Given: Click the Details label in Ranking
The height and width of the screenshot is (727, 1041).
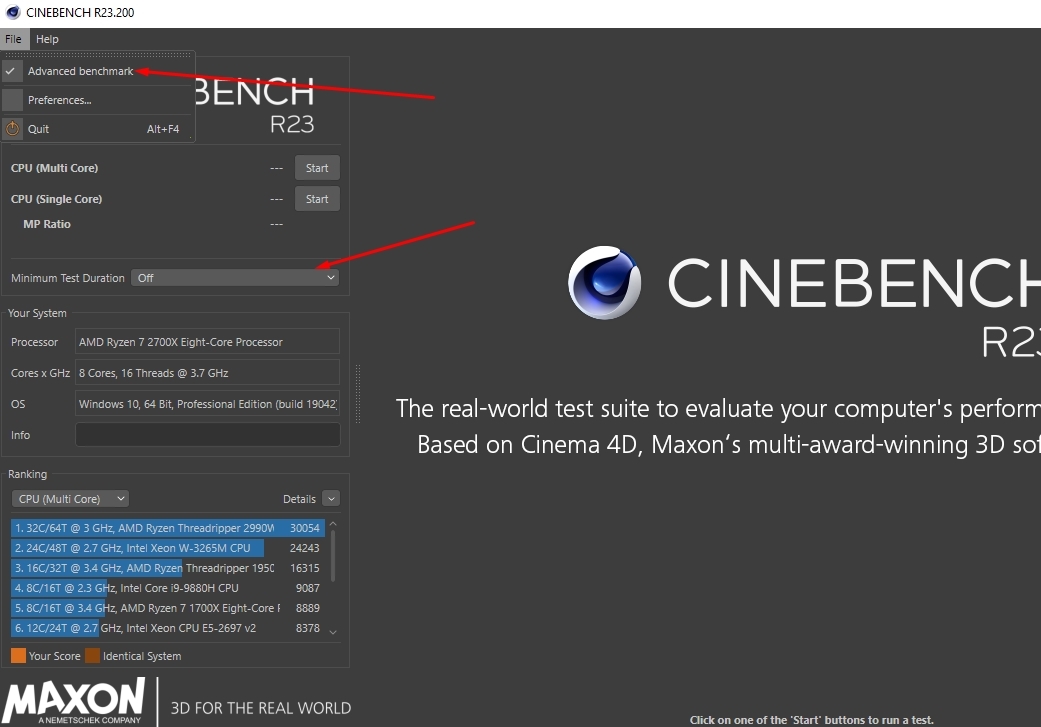Looking at the screenshot, I should (x=299, y=499).
